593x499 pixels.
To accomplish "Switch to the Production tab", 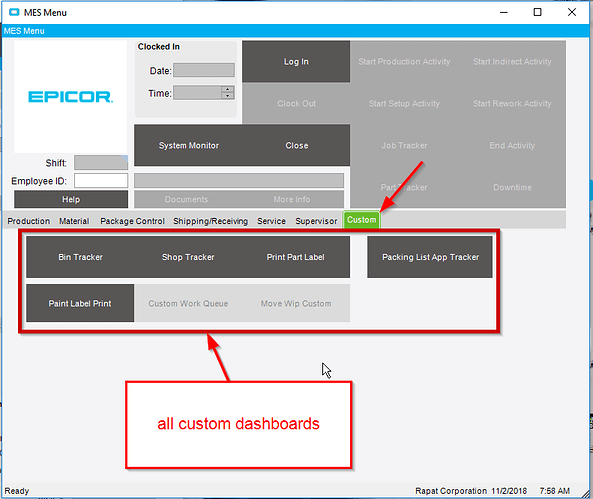I will pos(29,221).
